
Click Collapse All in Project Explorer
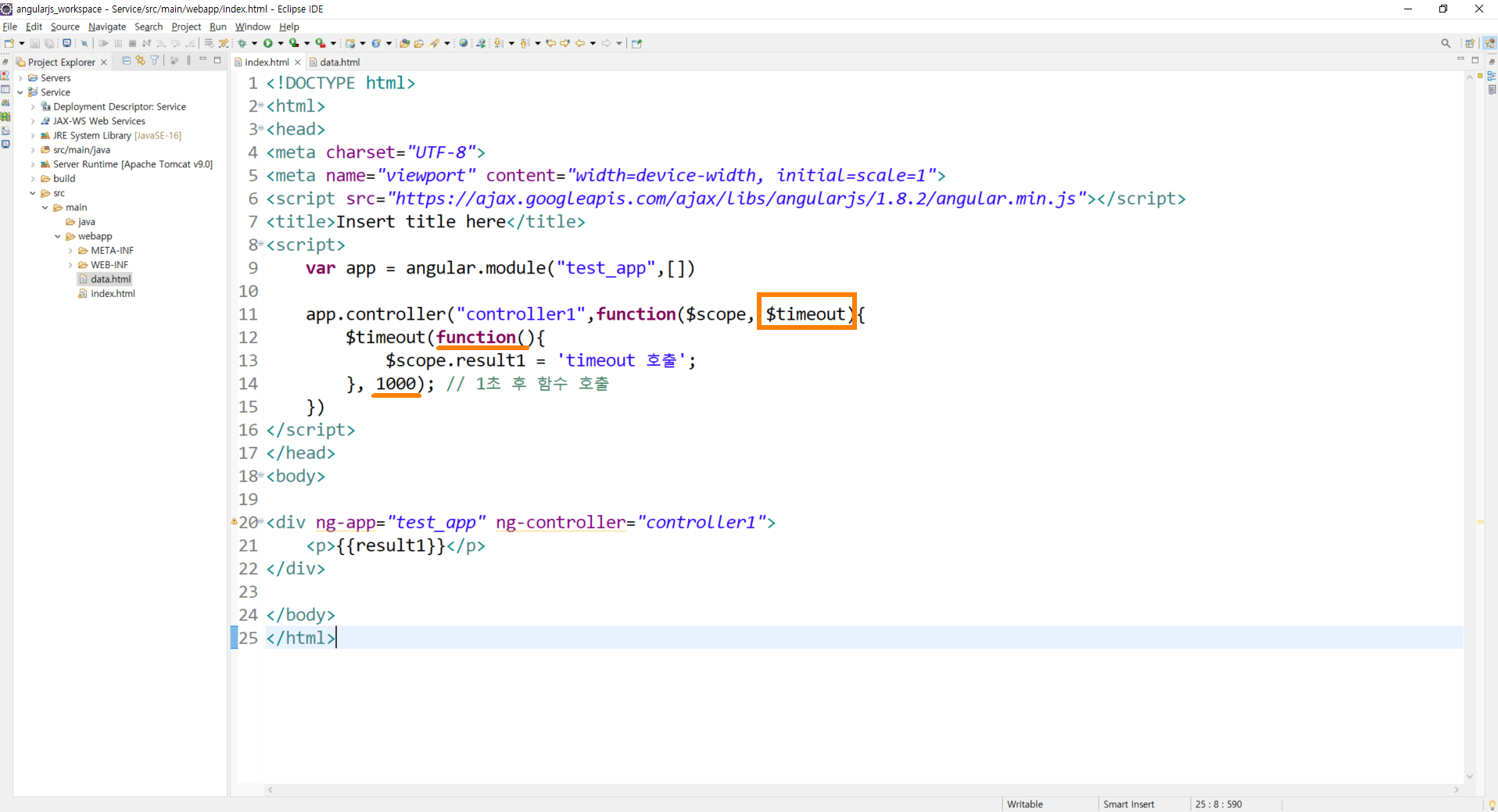point(126,60)
